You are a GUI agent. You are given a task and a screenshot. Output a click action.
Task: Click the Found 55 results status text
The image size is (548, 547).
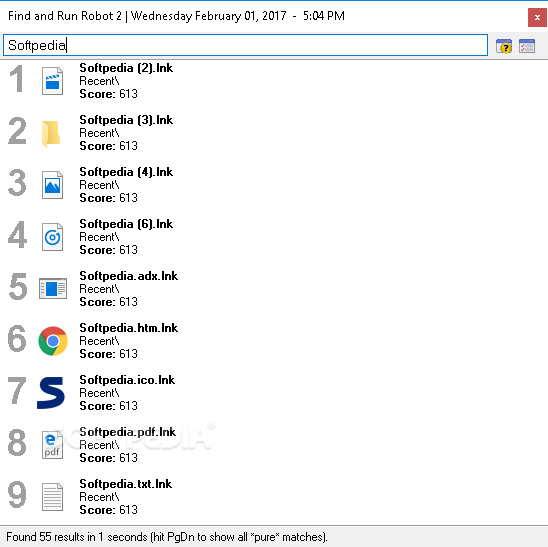pos(167,537)
